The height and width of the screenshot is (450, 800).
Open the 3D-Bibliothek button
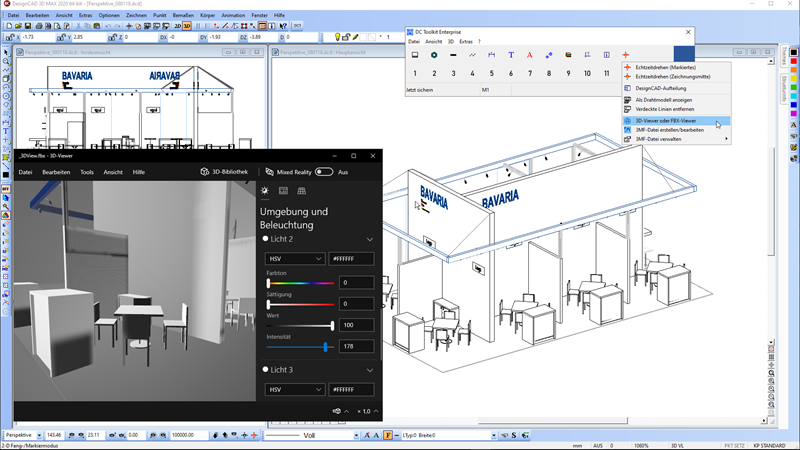click(224, 172)
